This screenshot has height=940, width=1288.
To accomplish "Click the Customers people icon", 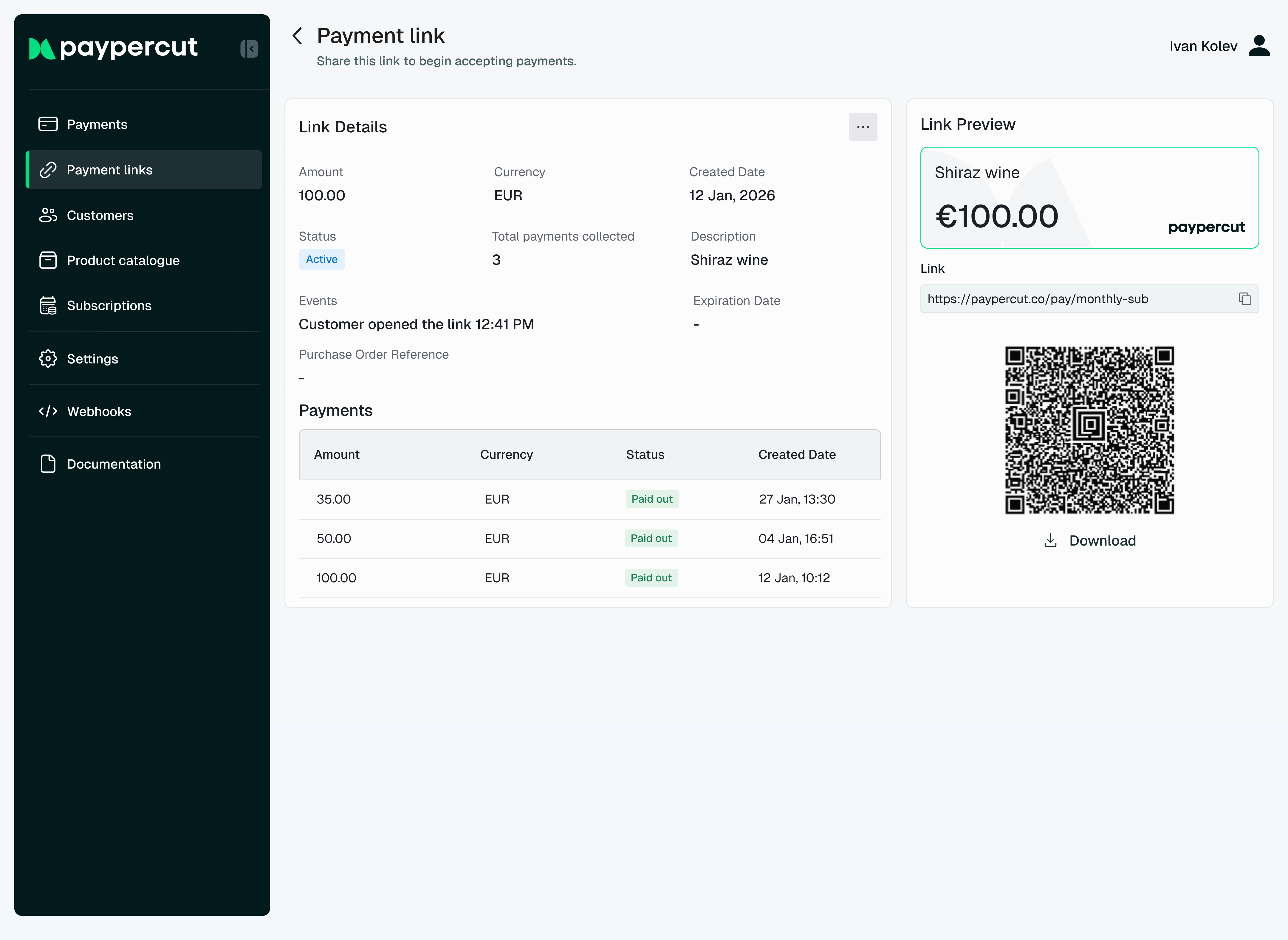I will point(48,215).
